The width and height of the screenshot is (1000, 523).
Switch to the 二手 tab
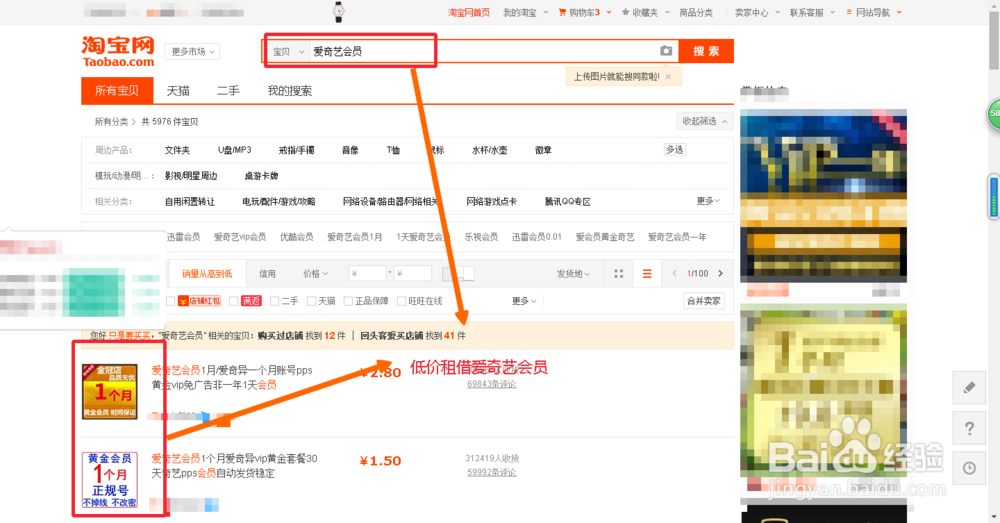pos(228,91)
